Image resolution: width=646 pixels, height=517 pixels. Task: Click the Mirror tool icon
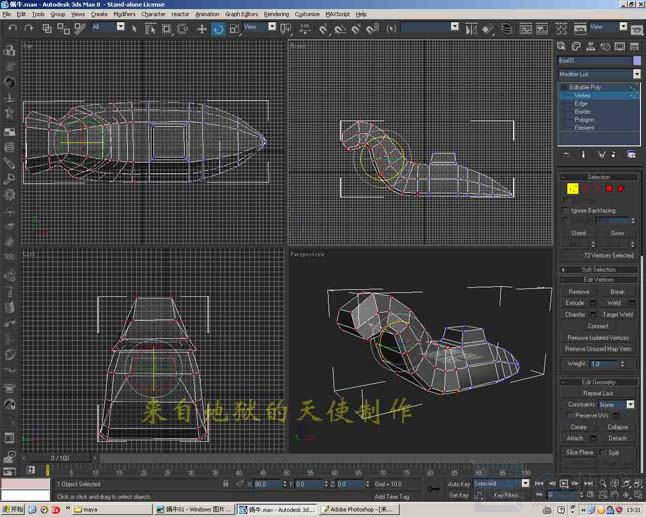470,29
